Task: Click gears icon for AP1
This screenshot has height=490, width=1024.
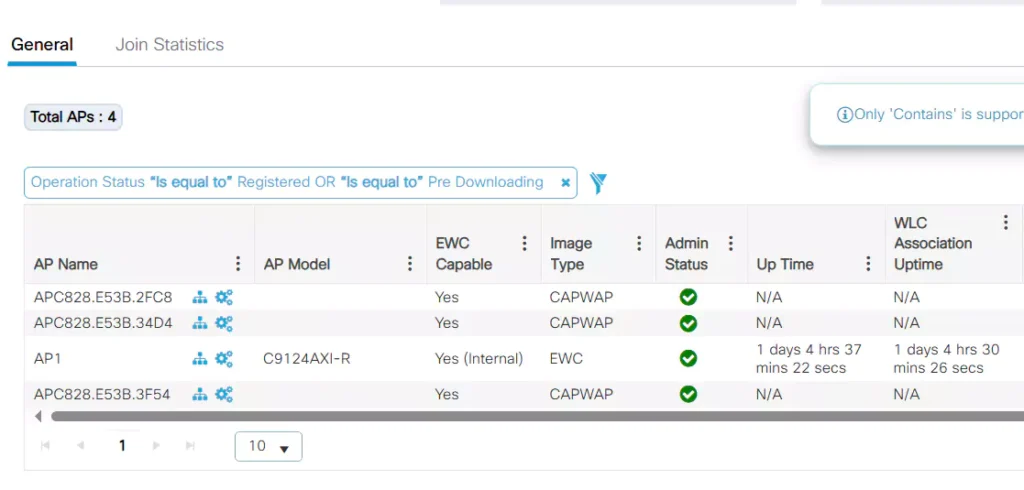Action: coord(224,358)
